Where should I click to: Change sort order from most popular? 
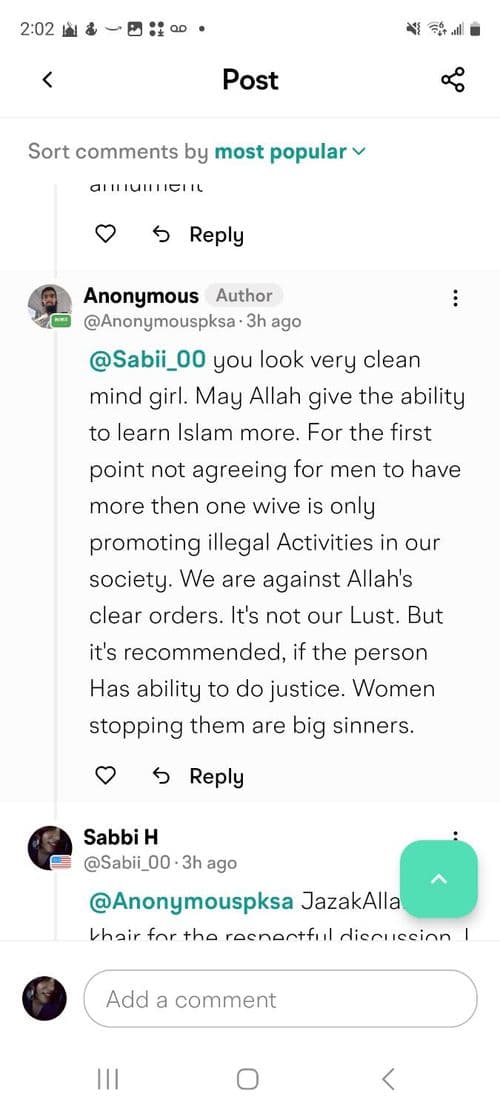290,152
